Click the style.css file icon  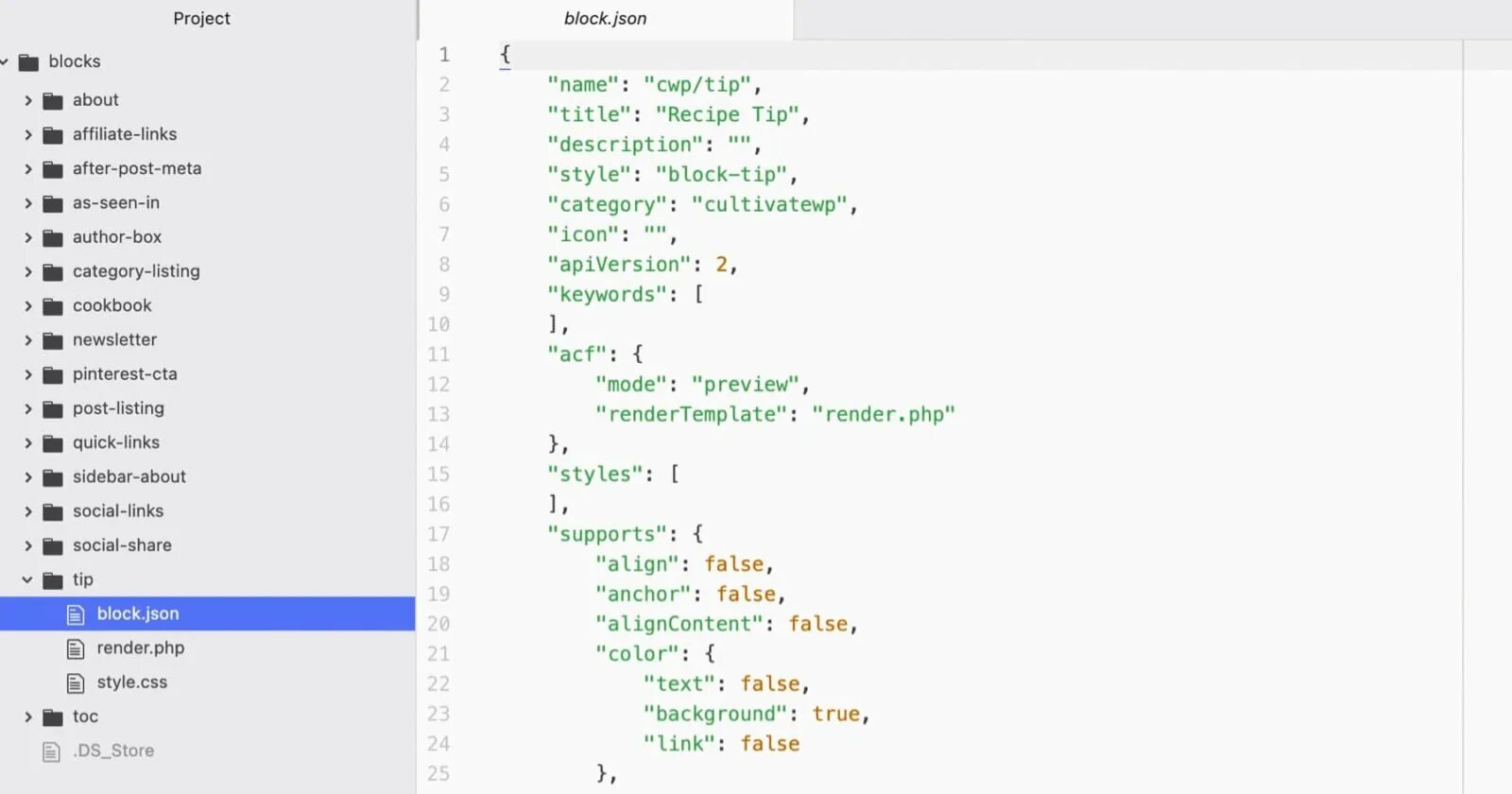tap(76, 682)
